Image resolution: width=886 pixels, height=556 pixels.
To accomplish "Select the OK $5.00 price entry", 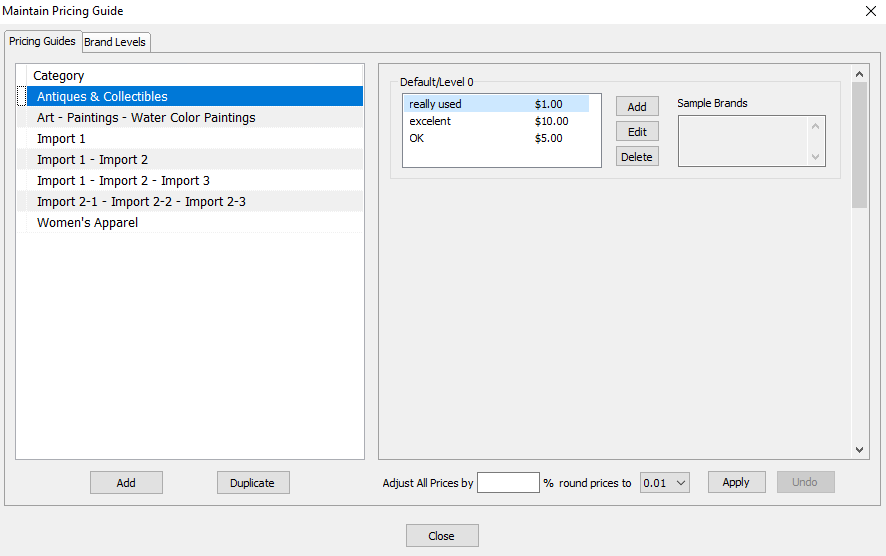I will point(496,138).
